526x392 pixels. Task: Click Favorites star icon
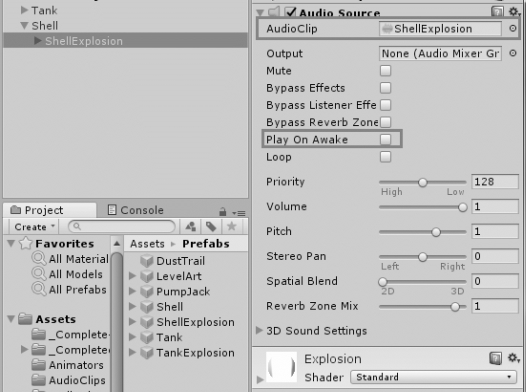[x=25, y=243]
